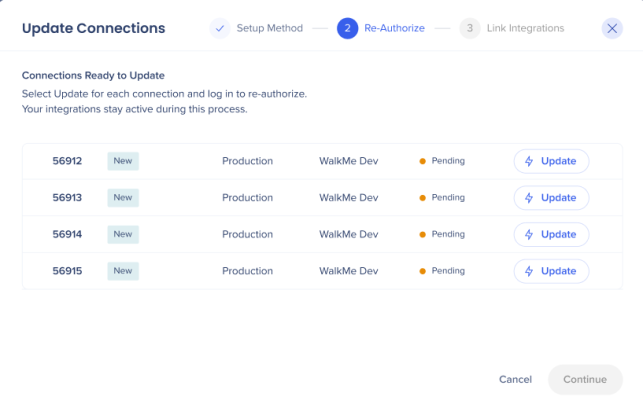Click WalkMe Dev in row 56915
Screen dimensions: 643x415
pos(349,271)
